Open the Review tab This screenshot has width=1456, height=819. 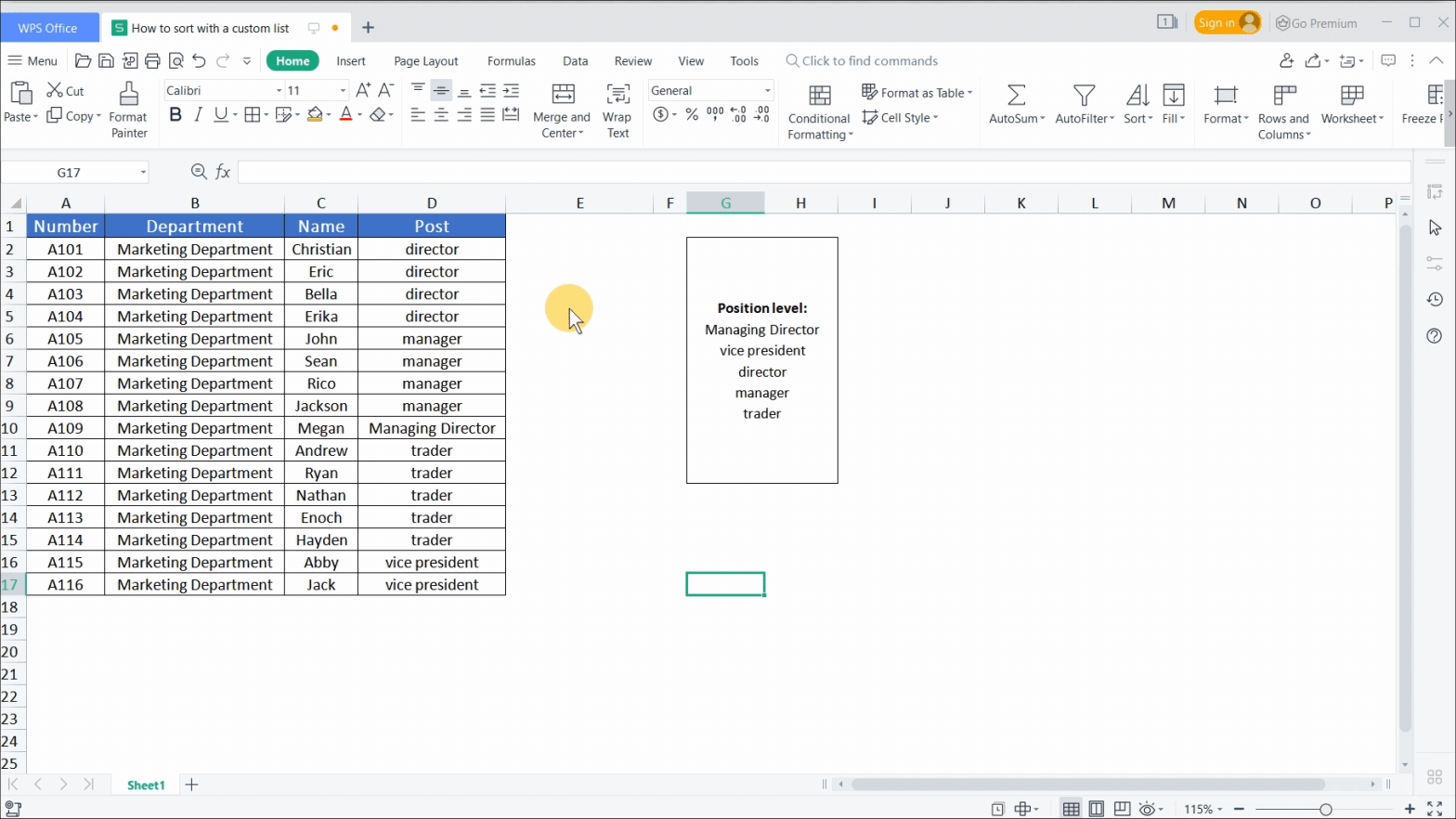pos(633,61)
